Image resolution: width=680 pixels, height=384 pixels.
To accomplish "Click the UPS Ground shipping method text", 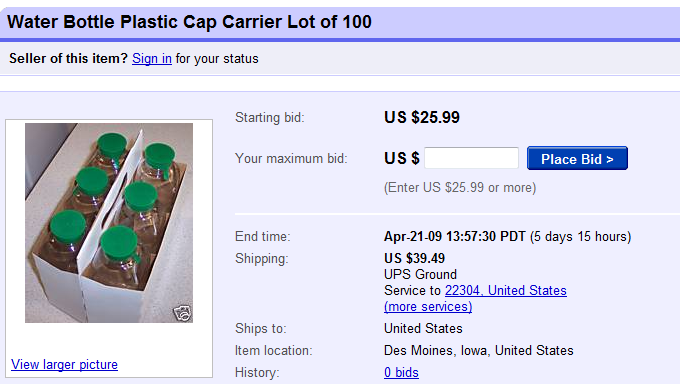I will [420, 274].
